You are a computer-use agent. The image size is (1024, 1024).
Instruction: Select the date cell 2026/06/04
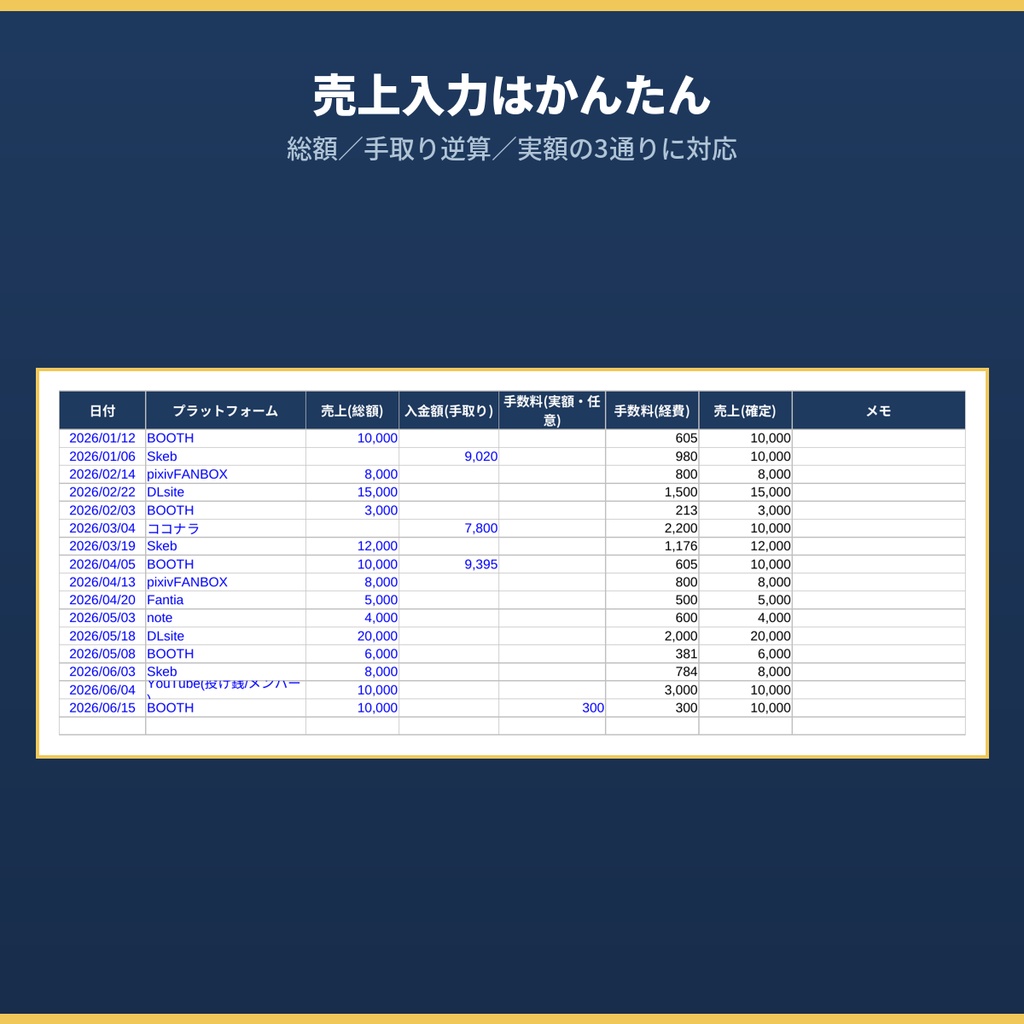coord(103,690)
